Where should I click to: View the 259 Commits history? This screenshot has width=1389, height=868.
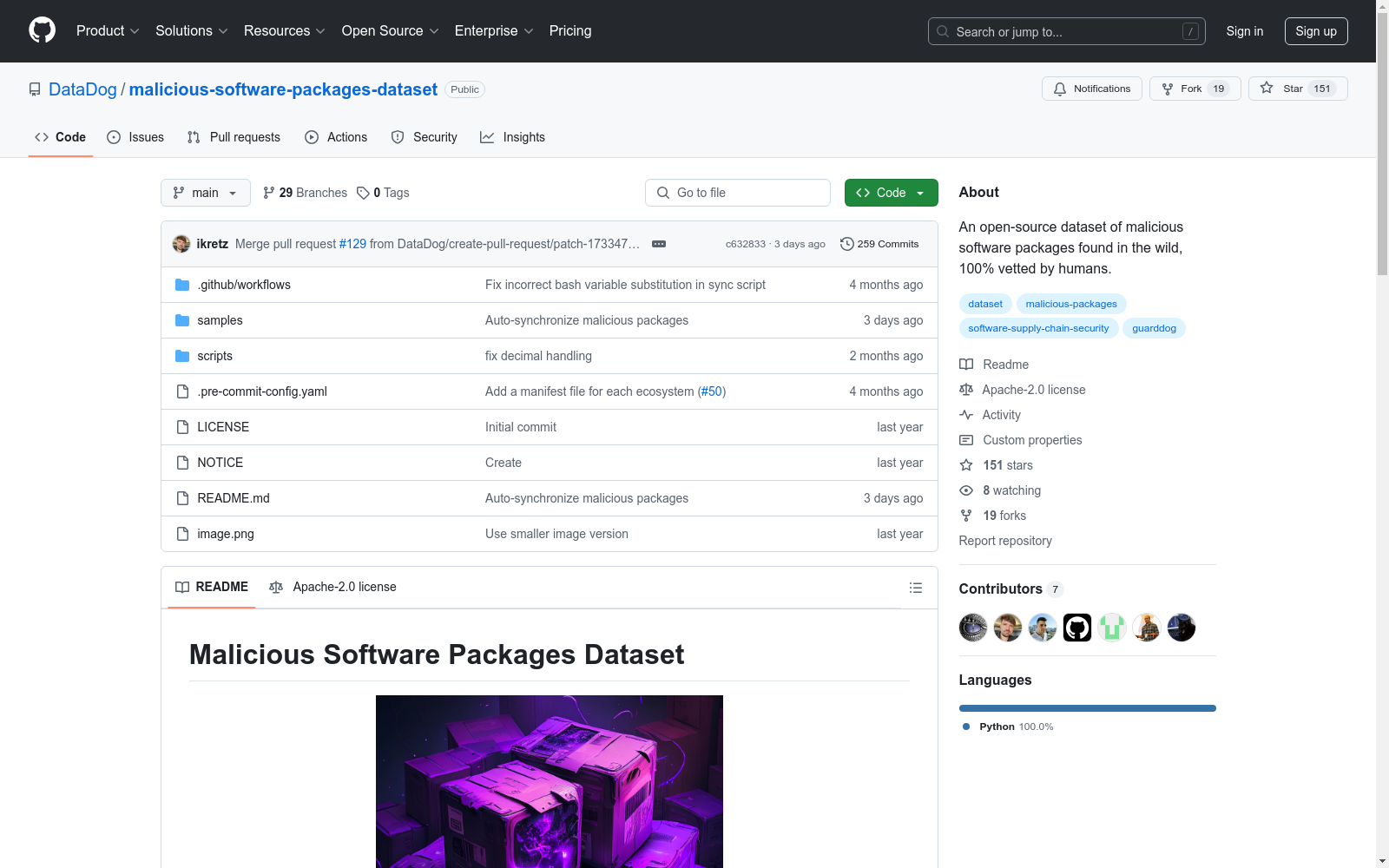[x=879, y=244]
